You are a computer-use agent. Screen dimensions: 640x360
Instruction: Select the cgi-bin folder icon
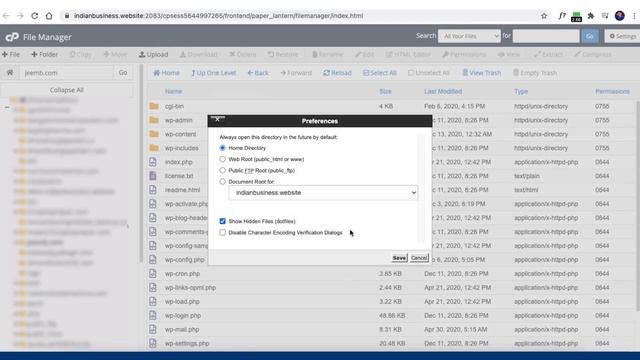coord(154,106)
